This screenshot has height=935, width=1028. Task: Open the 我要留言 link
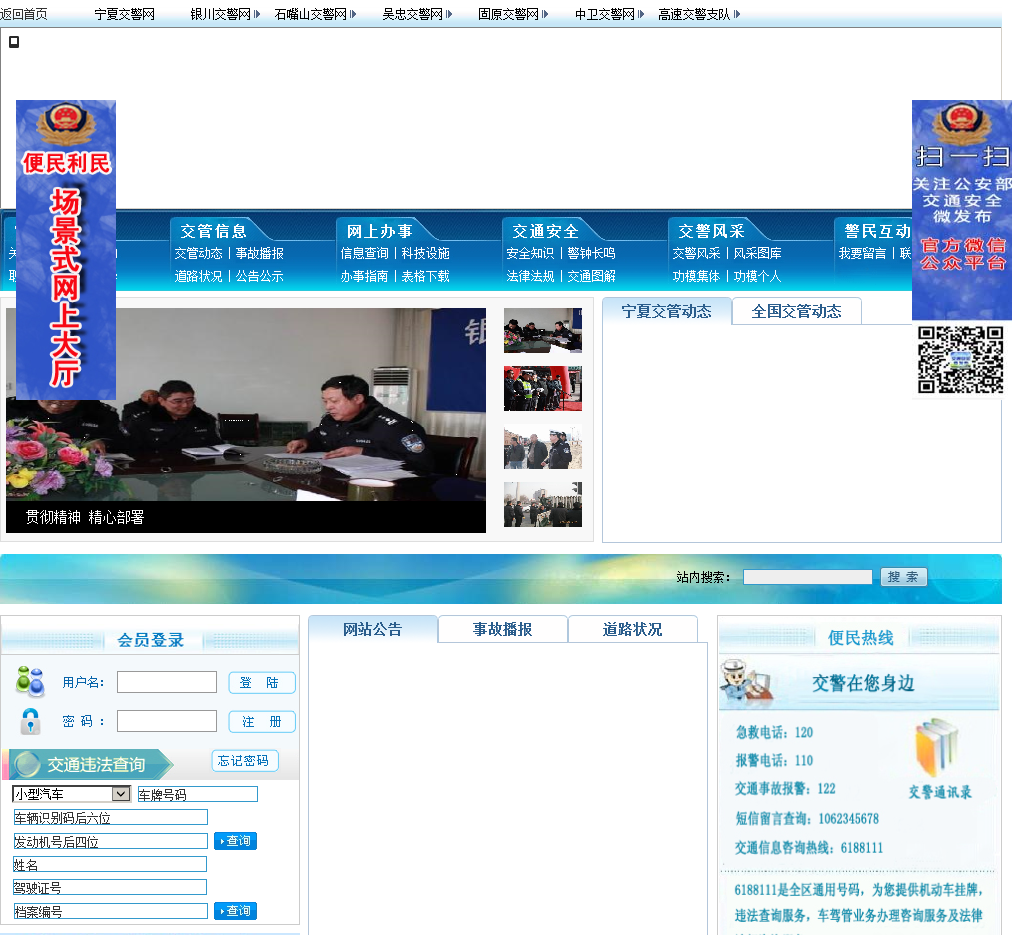[x=862, y=253]
